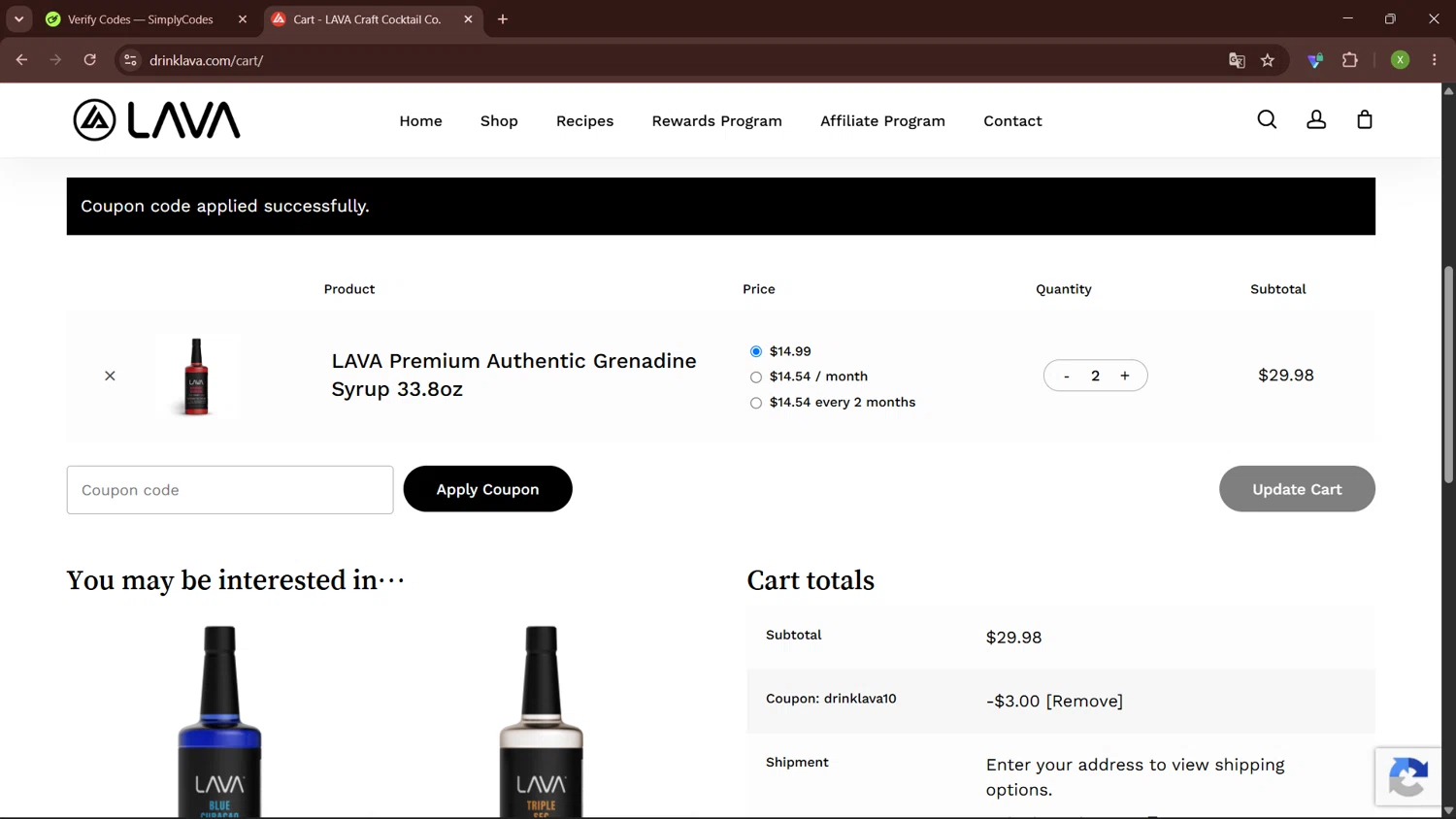Click the "Coupon code applied successfully." message
This screenshot has width=1456, height=819.
click(x=224, y=206)
